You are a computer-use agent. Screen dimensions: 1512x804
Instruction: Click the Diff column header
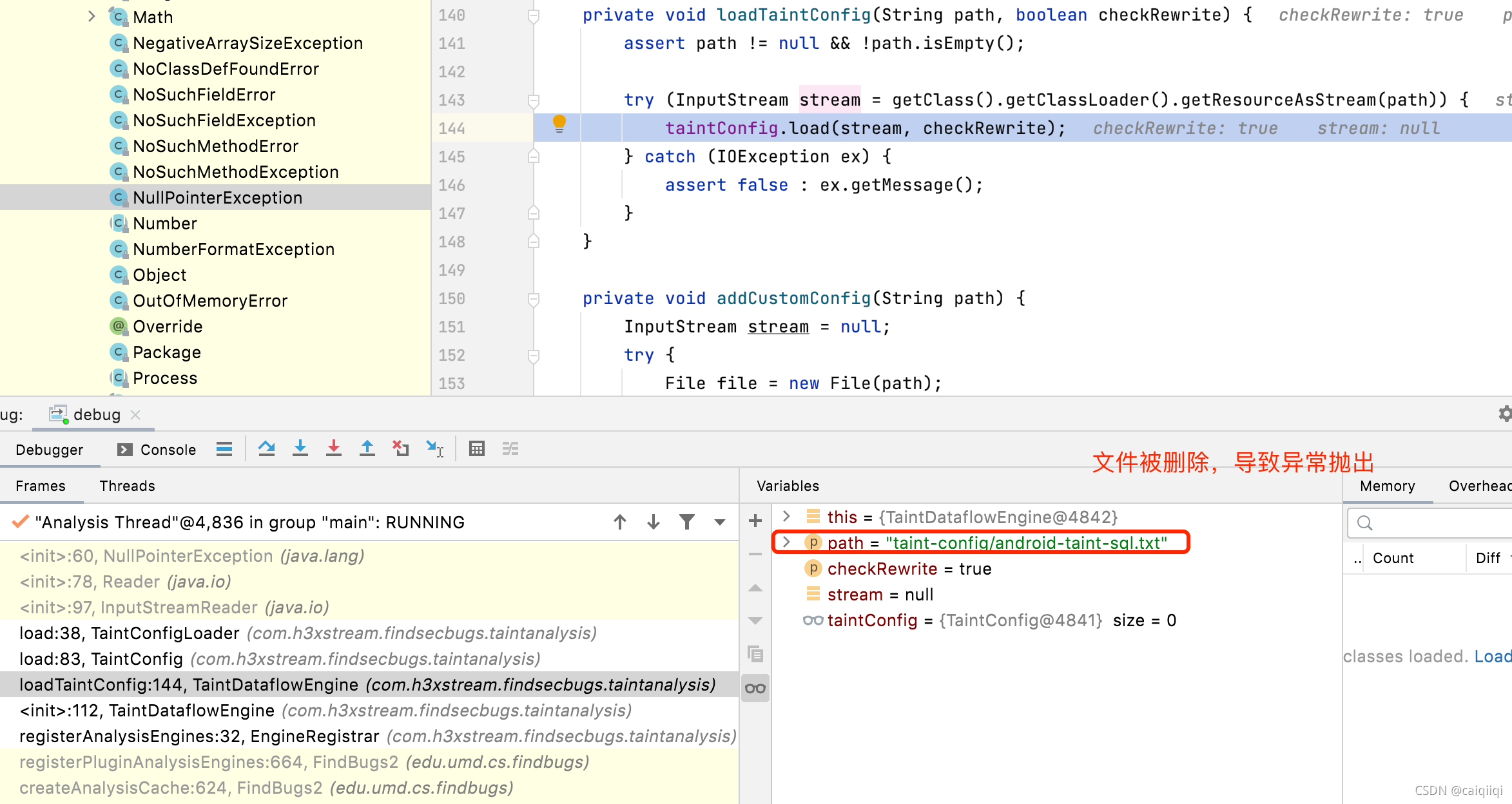1488,558
